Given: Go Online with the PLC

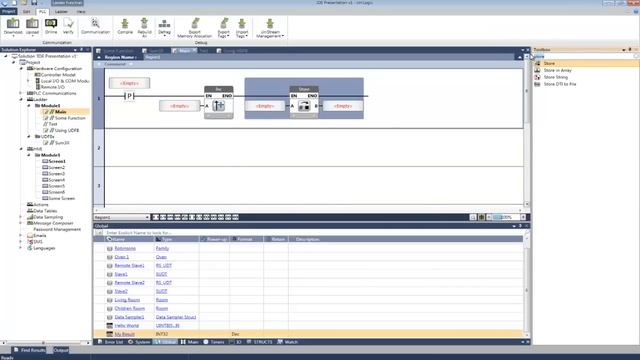Looking at the screenshot, I should [x=51, y=27].
